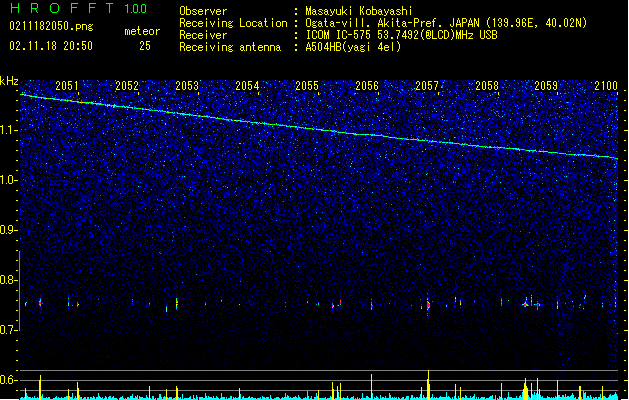
Task: Click the 'Observer' label
Action: (x=203, y=11)
